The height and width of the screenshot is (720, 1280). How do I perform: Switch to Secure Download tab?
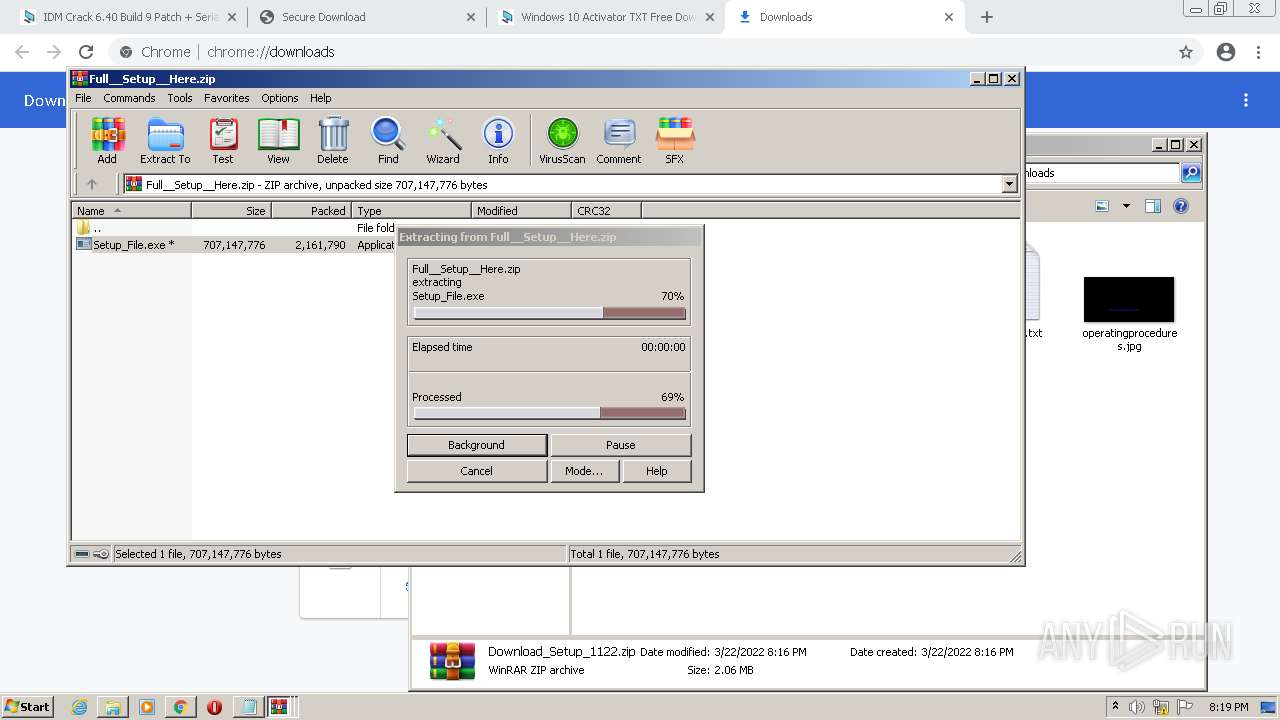click(366, 17)
